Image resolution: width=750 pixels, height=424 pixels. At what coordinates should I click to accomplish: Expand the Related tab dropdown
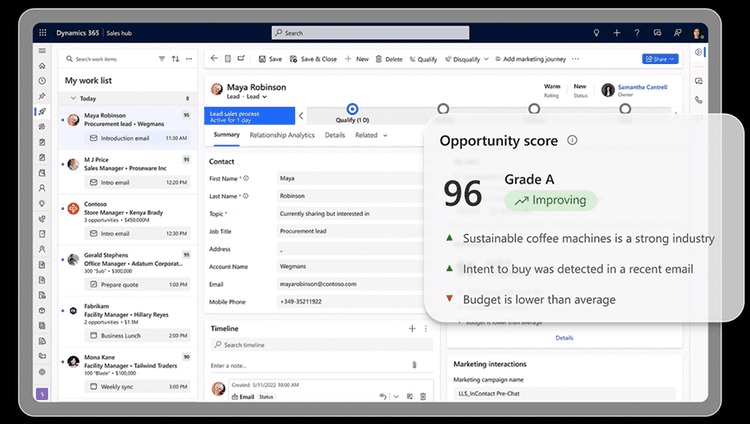coord(385,135)
